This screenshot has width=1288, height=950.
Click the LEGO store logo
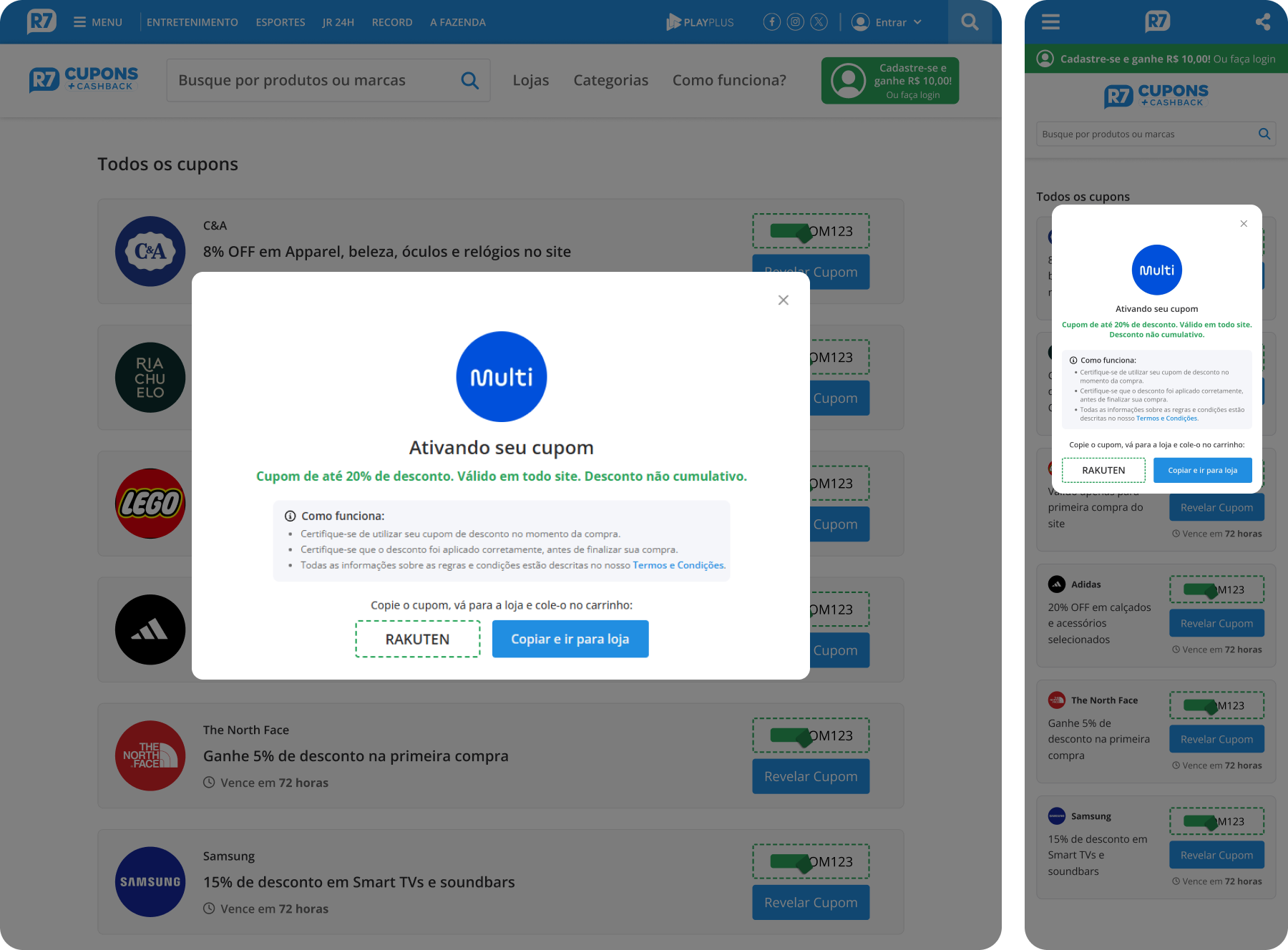click(150, 504)
